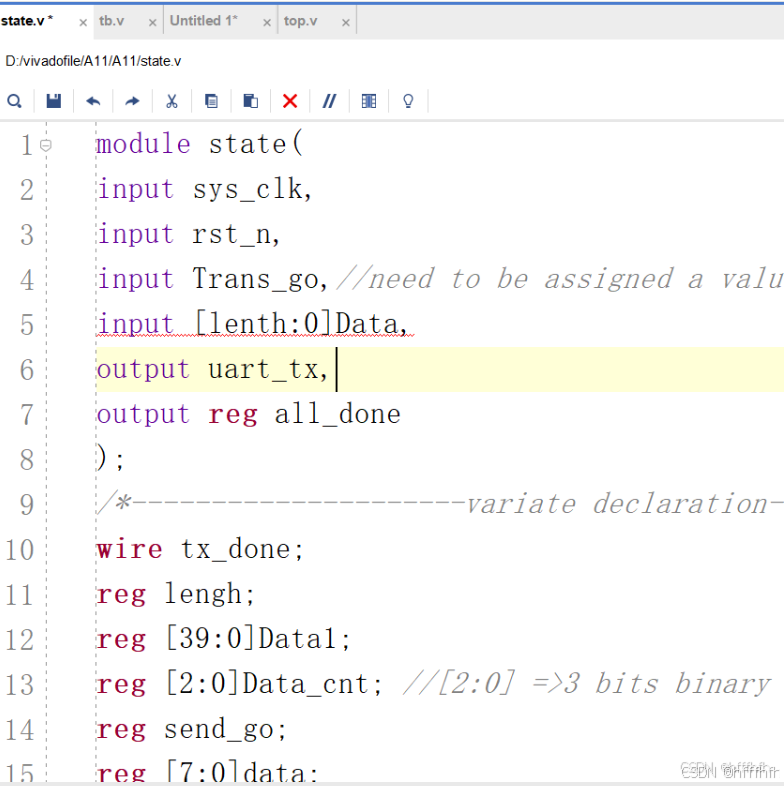
Task: Select the file path D:/vivadofile/A11/A11/state.v
Action: pos(93,61)
